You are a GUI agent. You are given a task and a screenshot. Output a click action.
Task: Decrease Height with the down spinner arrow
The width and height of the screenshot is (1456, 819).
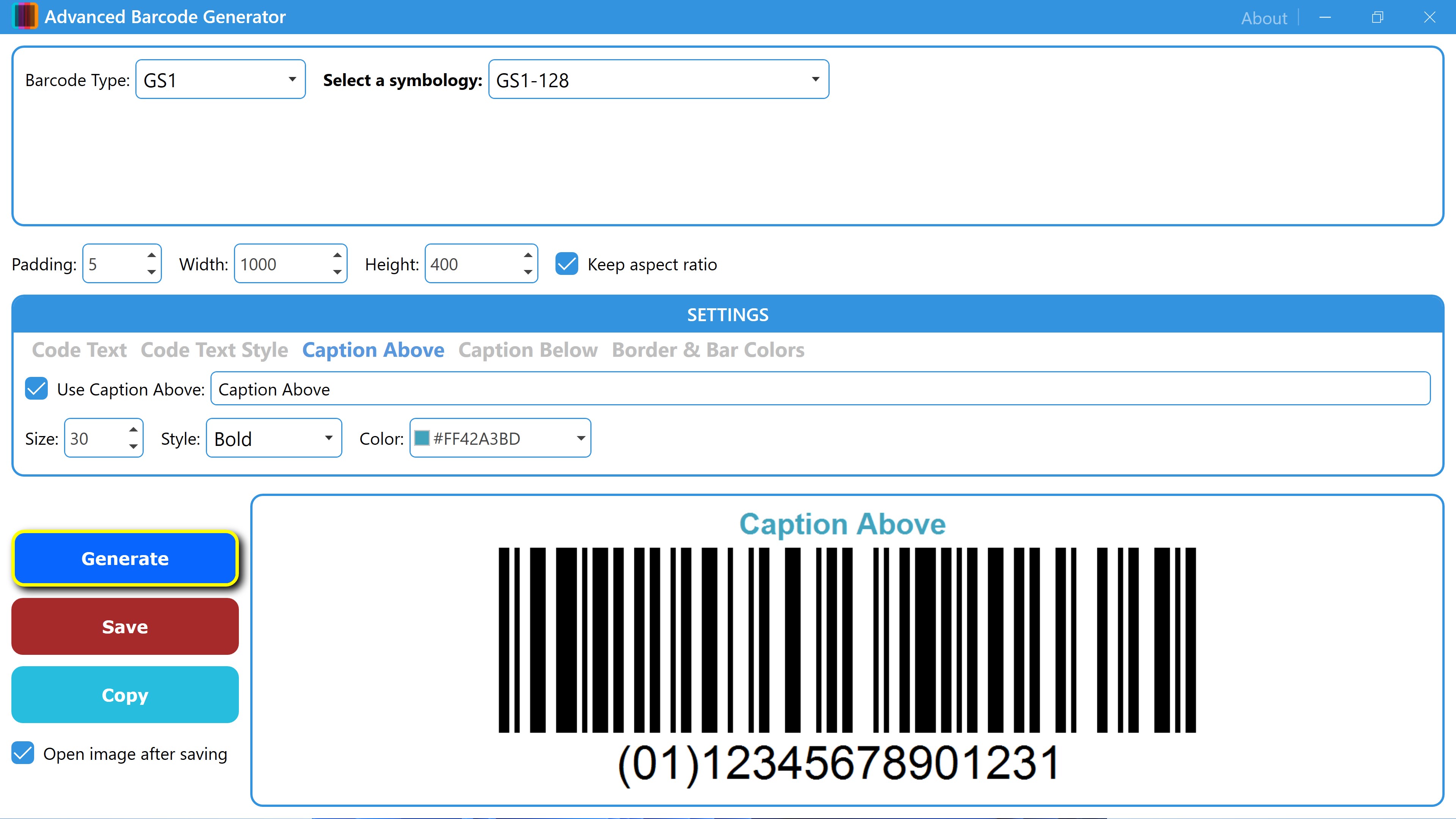[528, 273]
